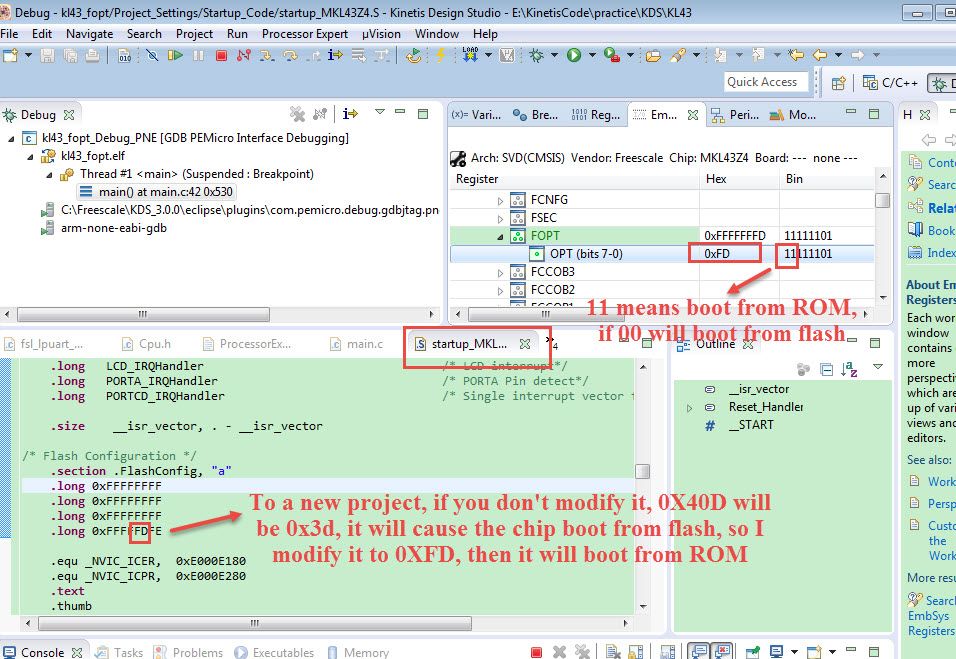Click the Open folder toolbar icon
The height and width of the screenshot is (659, 956).
pos(653,56)
